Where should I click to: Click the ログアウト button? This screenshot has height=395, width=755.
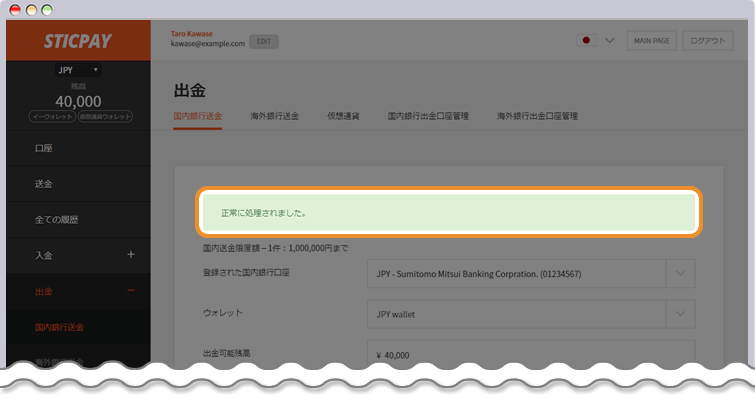coord(708,41)
